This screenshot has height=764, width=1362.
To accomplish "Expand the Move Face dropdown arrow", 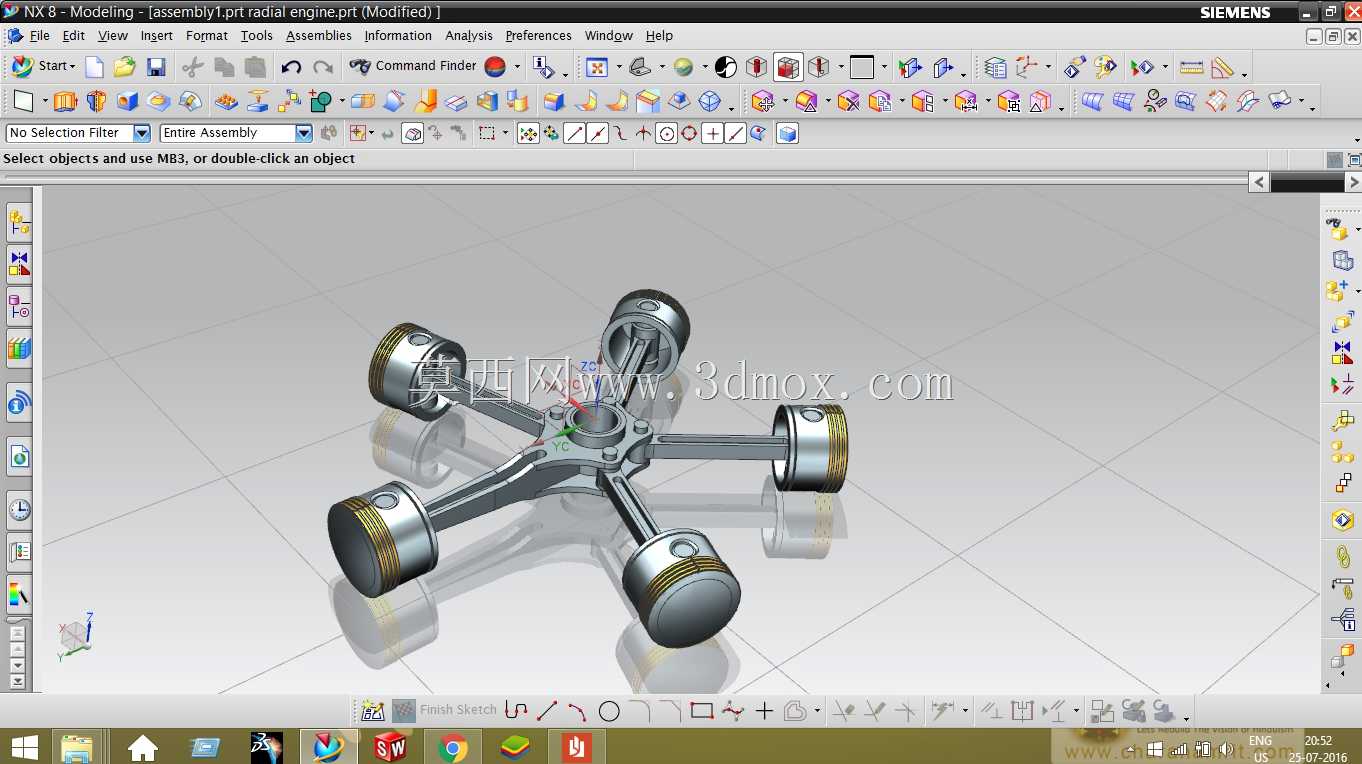I will 784,101.
